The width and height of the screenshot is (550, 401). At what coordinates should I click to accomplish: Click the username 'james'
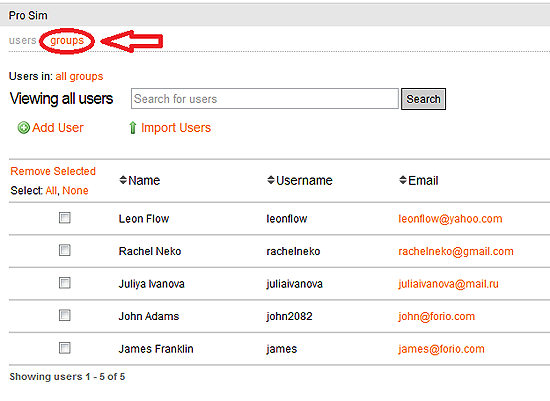click(x=282, y=349)
